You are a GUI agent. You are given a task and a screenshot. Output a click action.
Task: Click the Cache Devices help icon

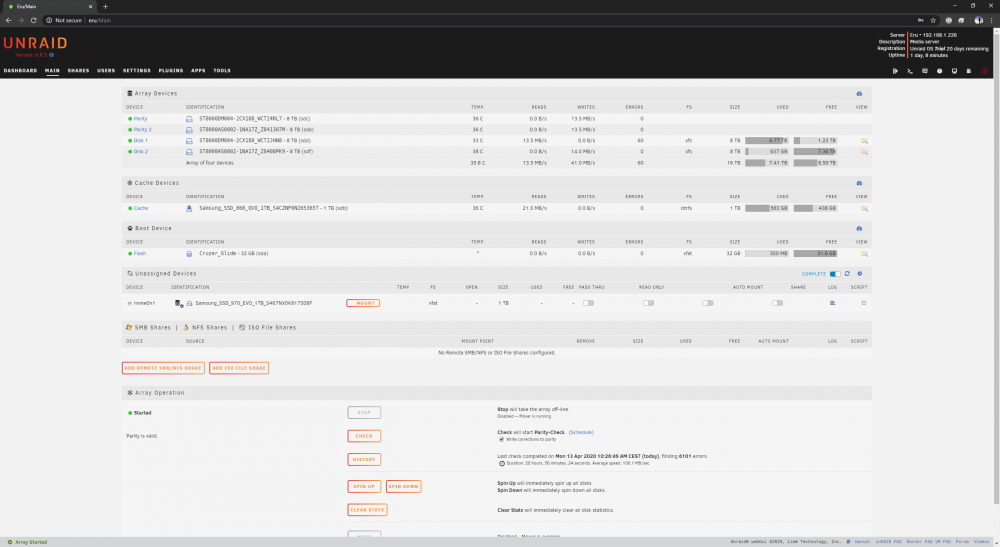pyautogui.click(x=859, y=183)
